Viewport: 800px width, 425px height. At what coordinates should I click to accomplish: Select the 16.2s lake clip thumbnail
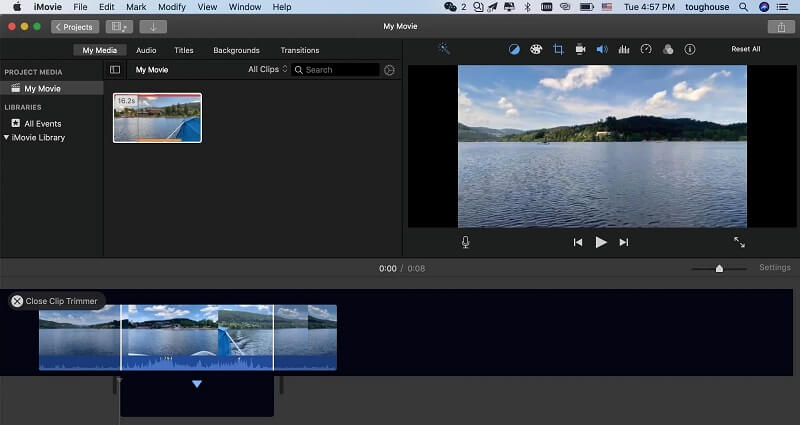157,118
